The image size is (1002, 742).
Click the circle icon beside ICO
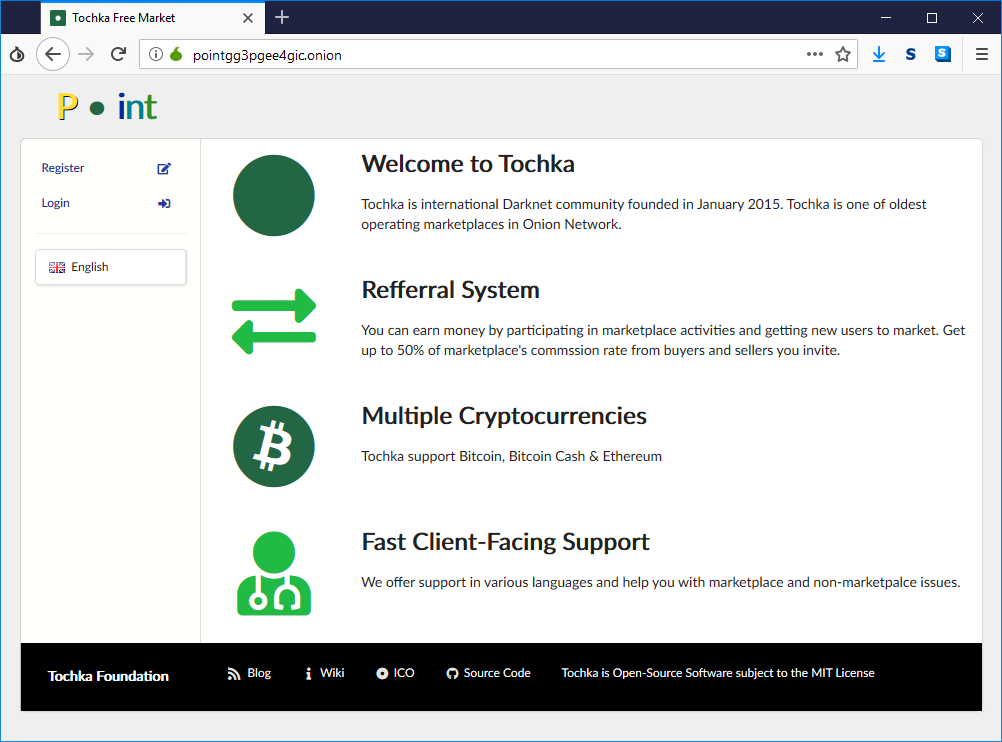pyautogui.click(x=382, y=674)
